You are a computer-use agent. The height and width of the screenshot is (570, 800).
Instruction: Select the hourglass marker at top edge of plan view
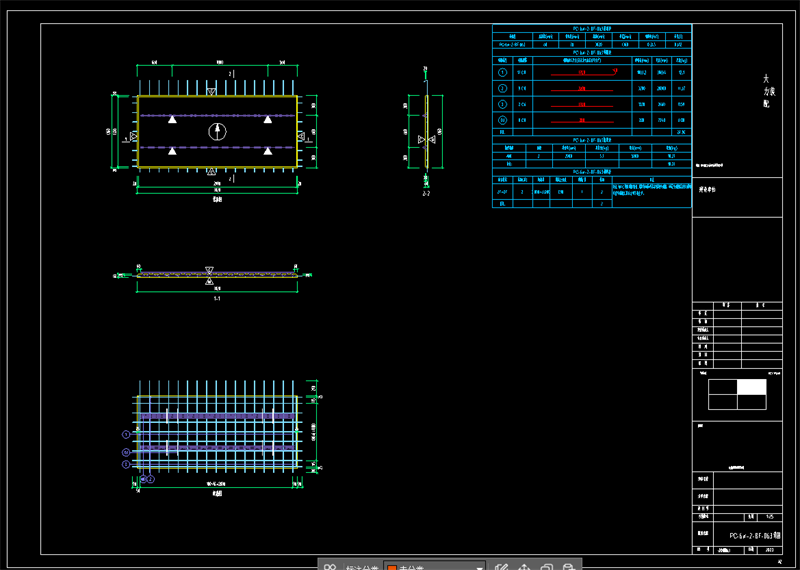click(211, 92)
